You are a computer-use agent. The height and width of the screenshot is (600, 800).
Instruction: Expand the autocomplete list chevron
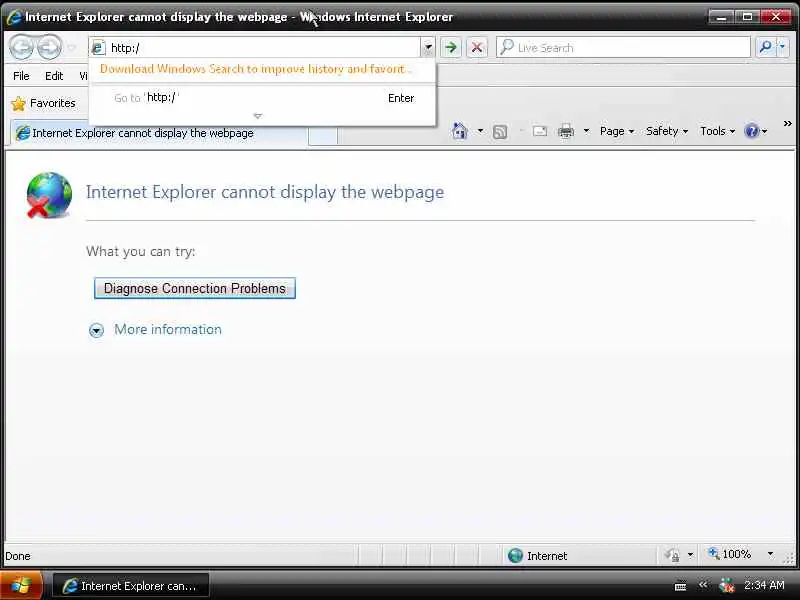[258, 116]
